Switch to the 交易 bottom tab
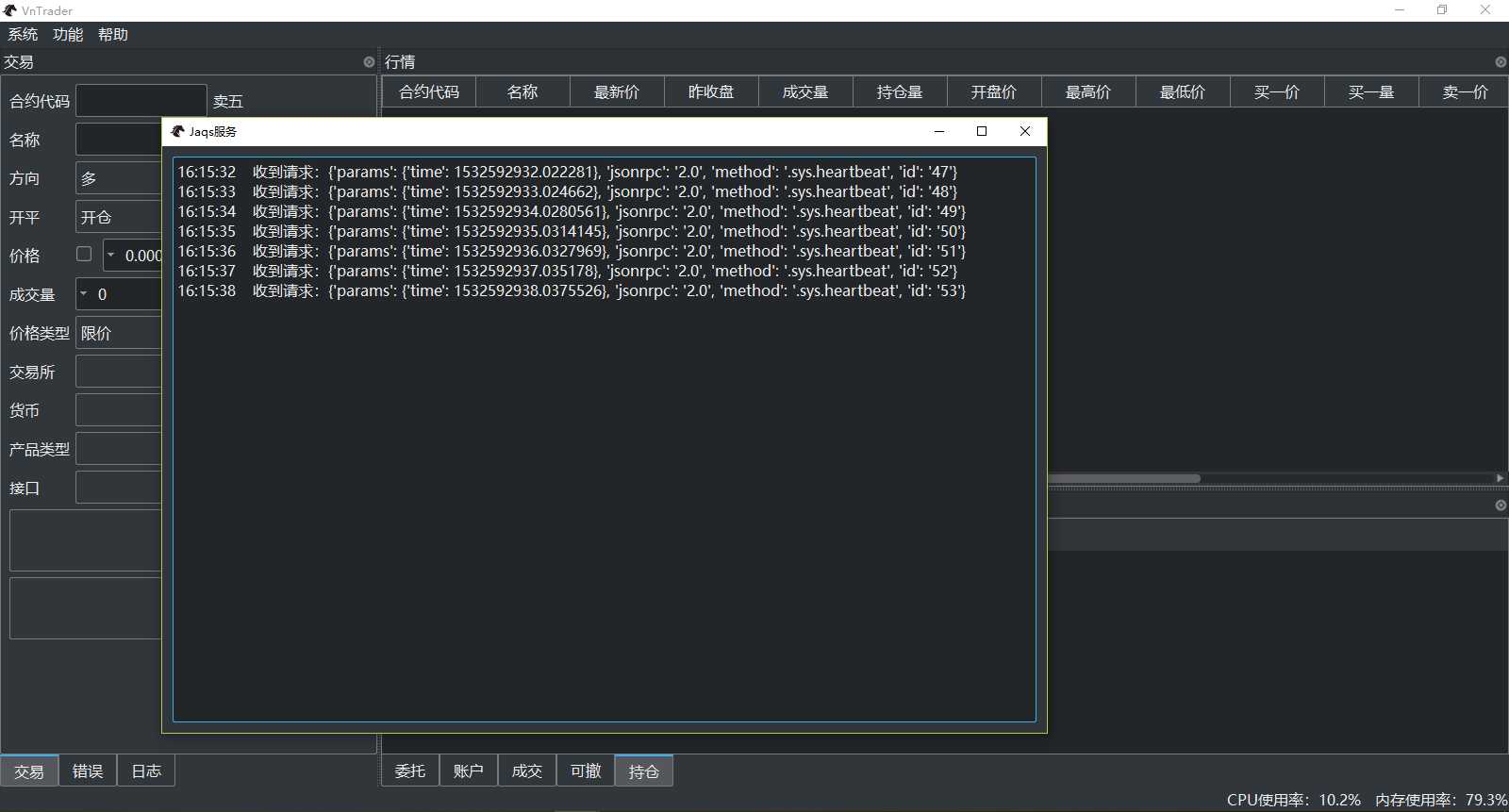1509x812 pixels. tap(29, 771)
